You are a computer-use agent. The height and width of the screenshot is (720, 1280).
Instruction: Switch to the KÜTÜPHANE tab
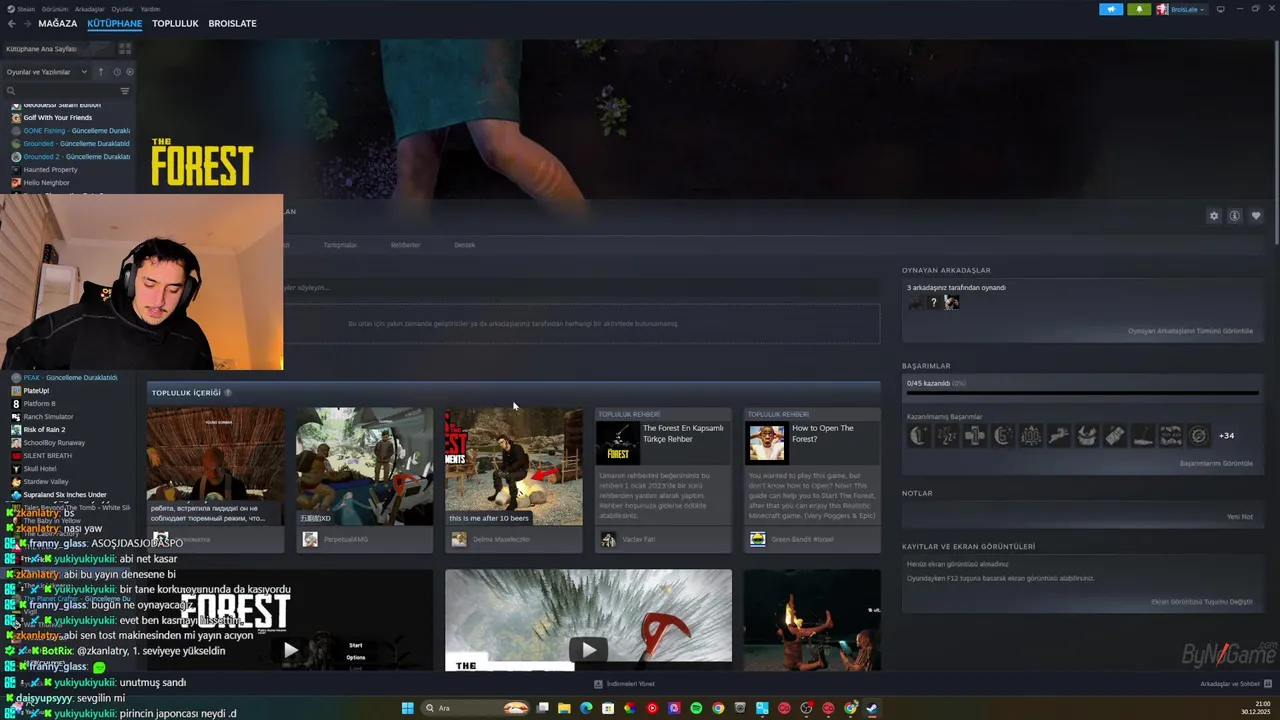[114, 23]
